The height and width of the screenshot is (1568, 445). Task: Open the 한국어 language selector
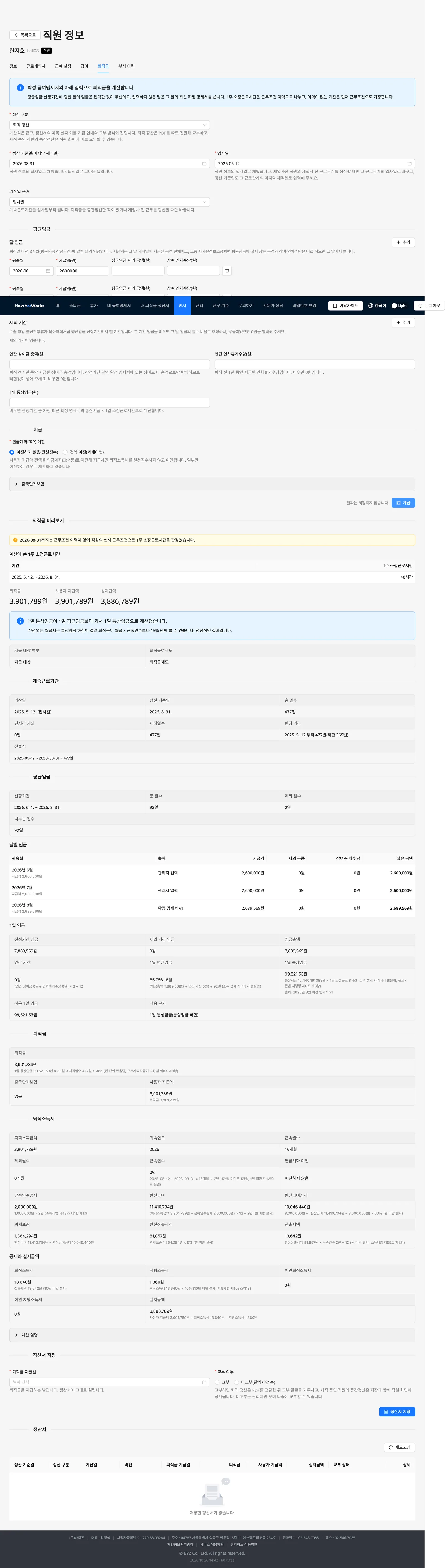[x=377, y=306]
